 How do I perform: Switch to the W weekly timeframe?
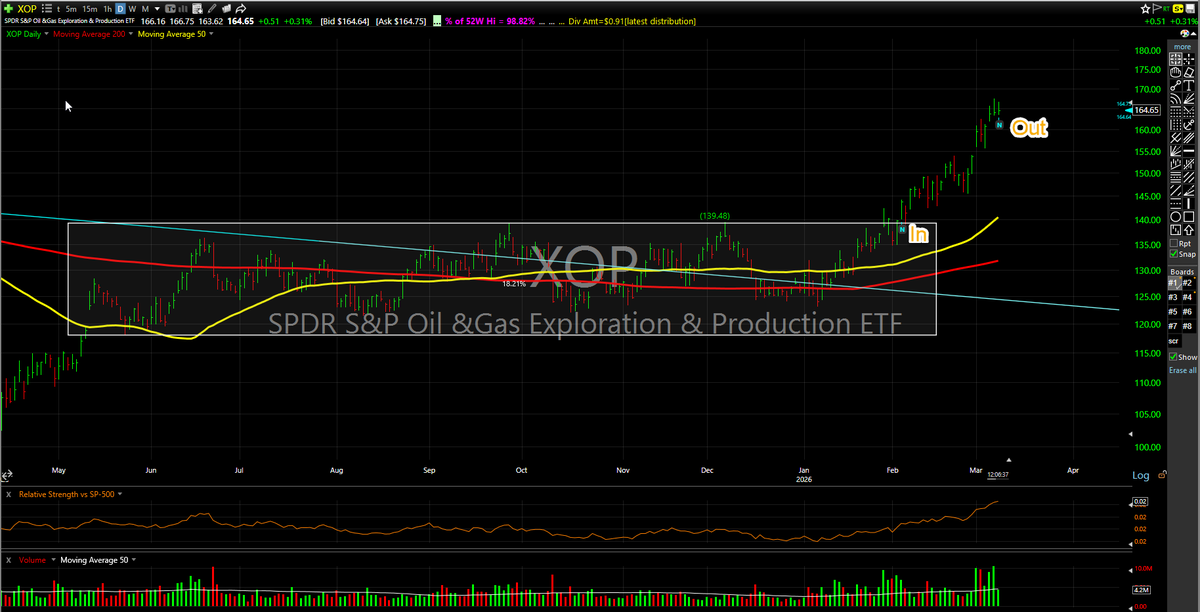(132, 9)
